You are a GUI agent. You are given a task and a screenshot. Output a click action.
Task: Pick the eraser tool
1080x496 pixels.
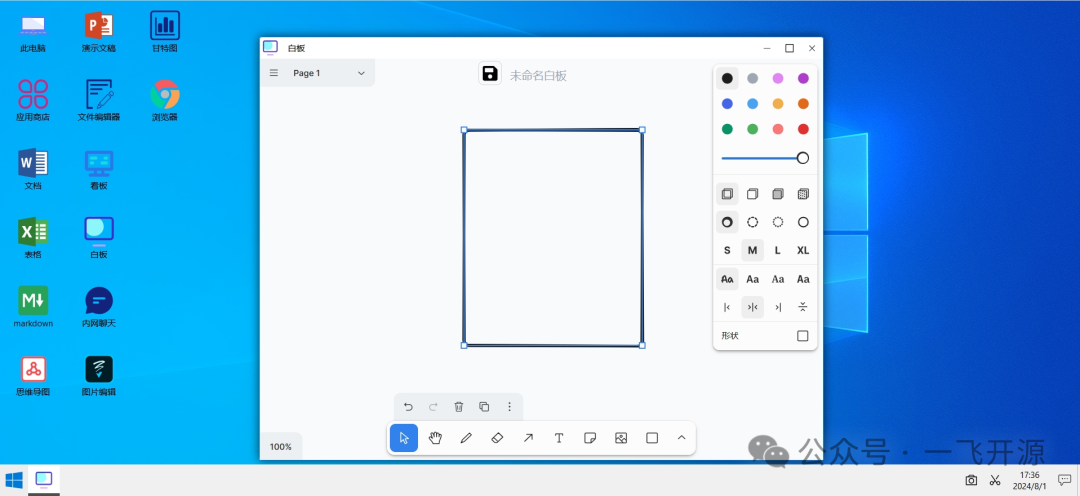coord(497,438)
